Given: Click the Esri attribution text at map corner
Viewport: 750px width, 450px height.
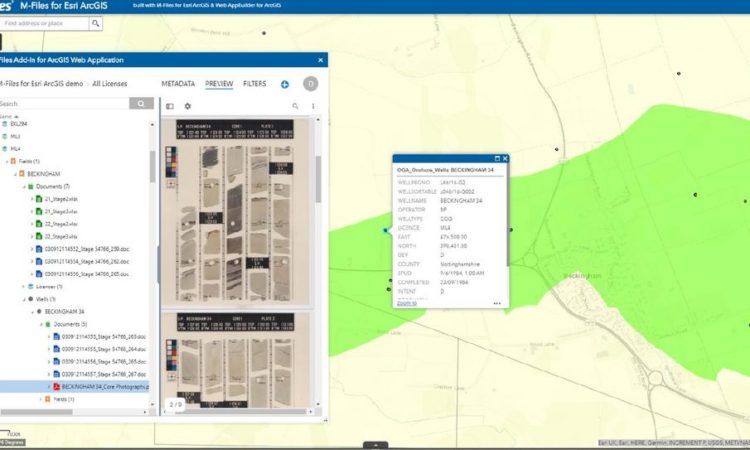Looking at the screenshot, I should point(674,443).
